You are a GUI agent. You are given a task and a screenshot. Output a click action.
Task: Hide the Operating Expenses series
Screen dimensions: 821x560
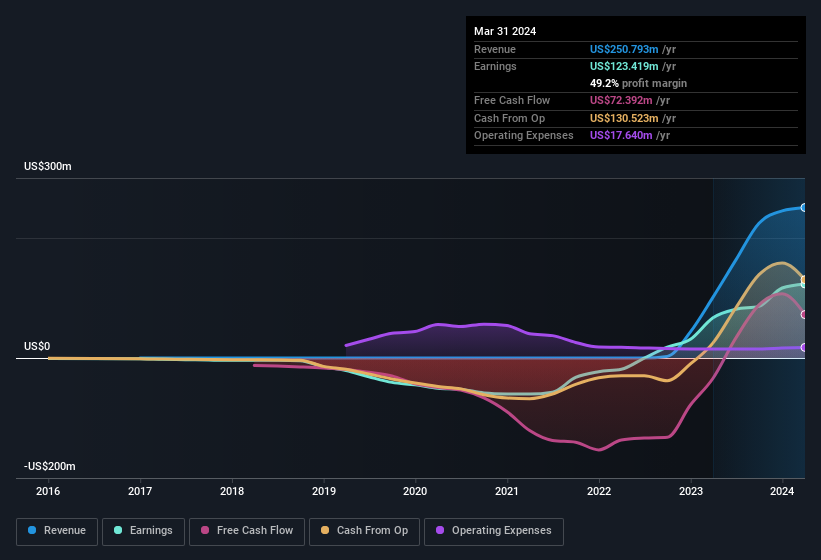[493, 531]
